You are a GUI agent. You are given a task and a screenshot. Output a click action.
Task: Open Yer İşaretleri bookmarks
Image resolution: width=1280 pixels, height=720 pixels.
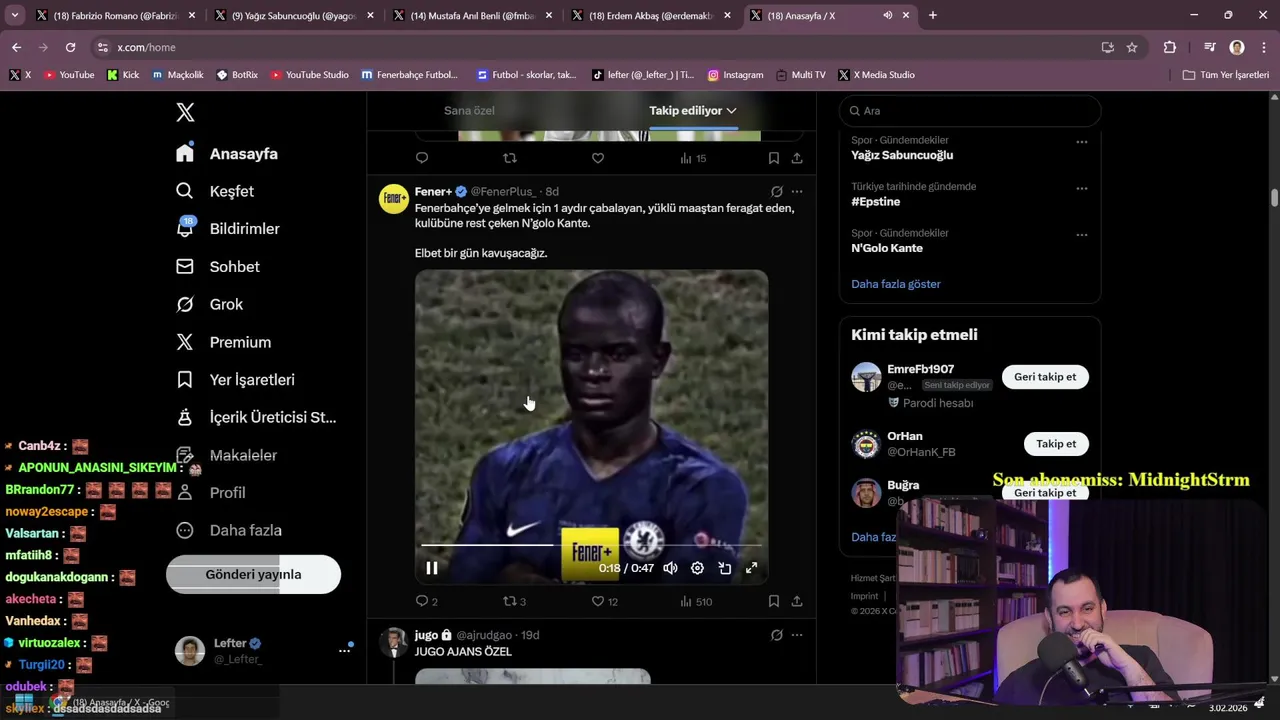(x=235, y=380)
